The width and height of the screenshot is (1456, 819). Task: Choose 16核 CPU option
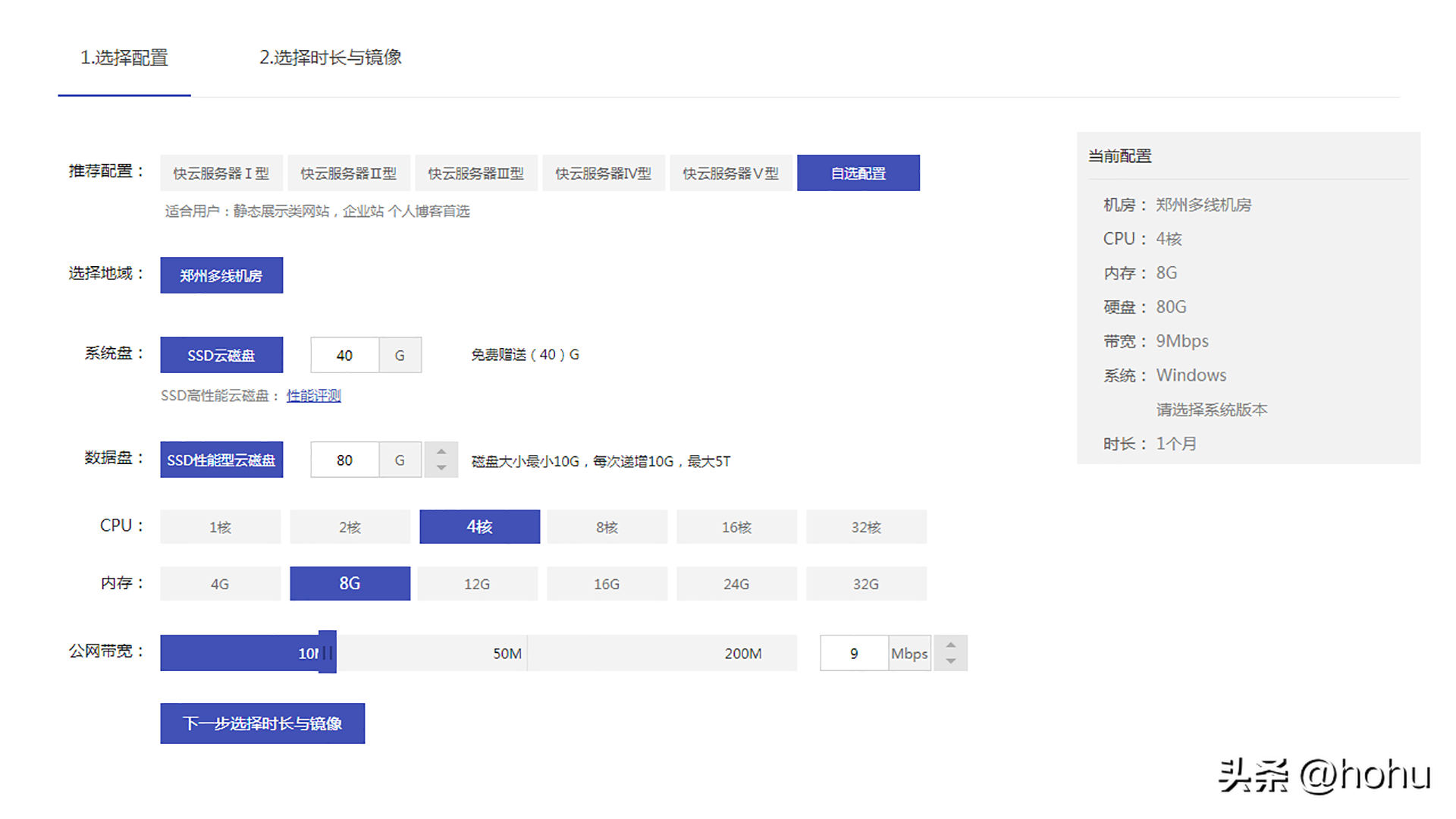click(x=737, y=527)
